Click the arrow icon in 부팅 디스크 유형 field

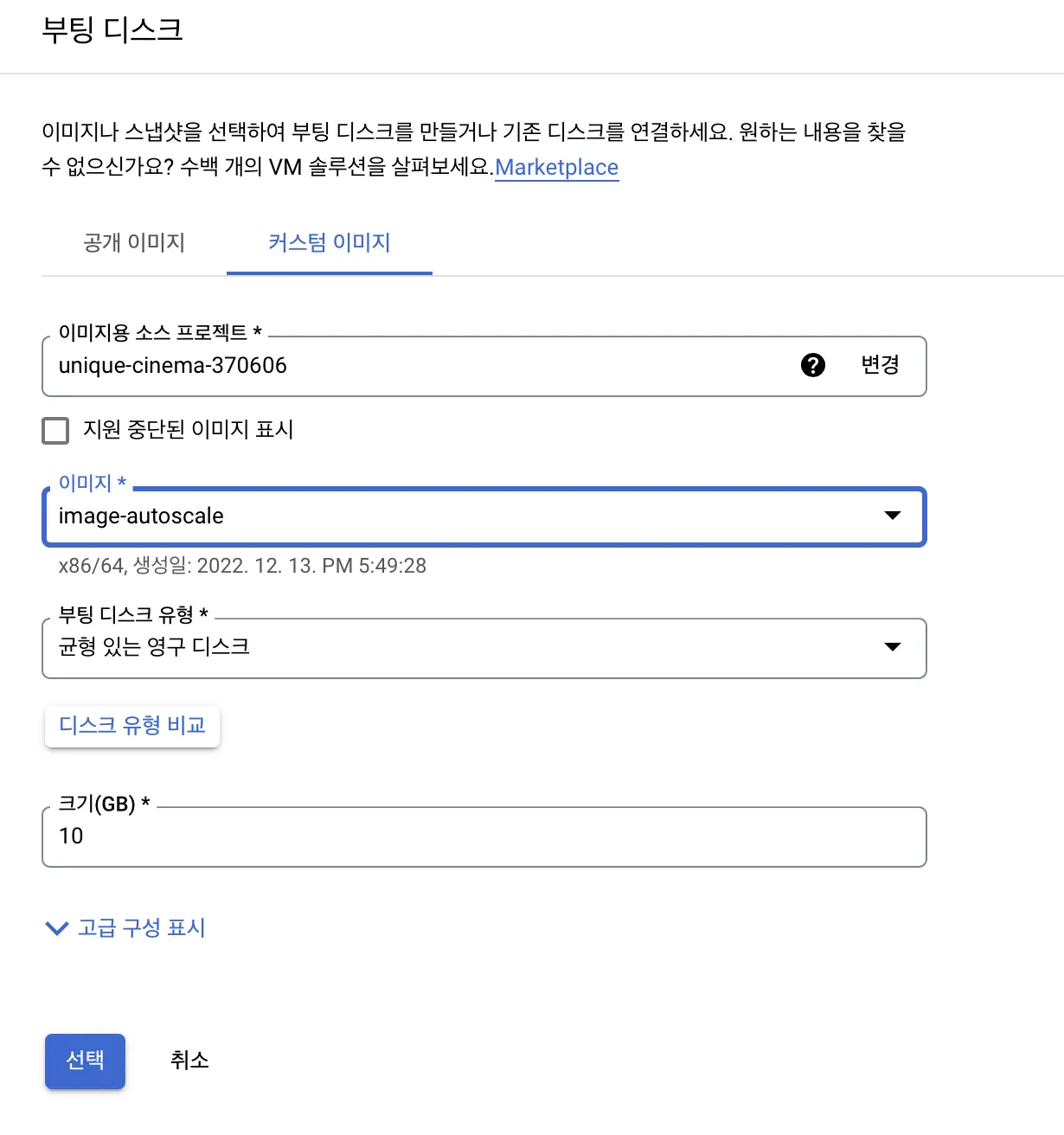[893, 647]
